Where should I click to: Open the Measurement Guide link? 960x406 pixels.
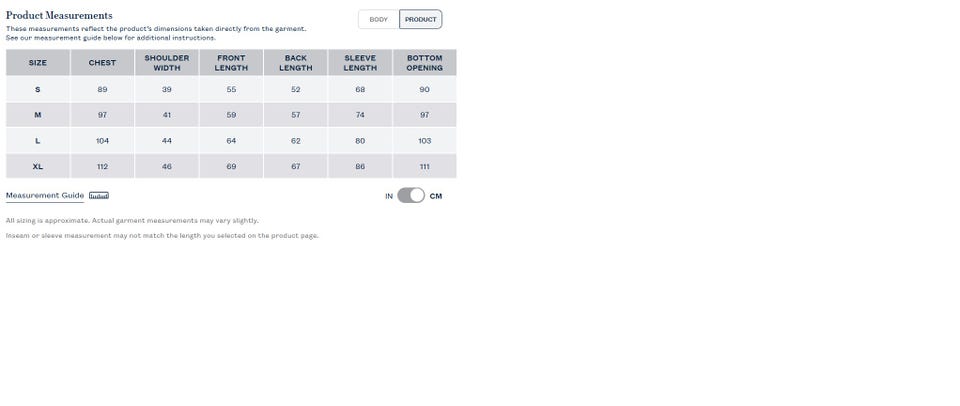coord(45,196)
